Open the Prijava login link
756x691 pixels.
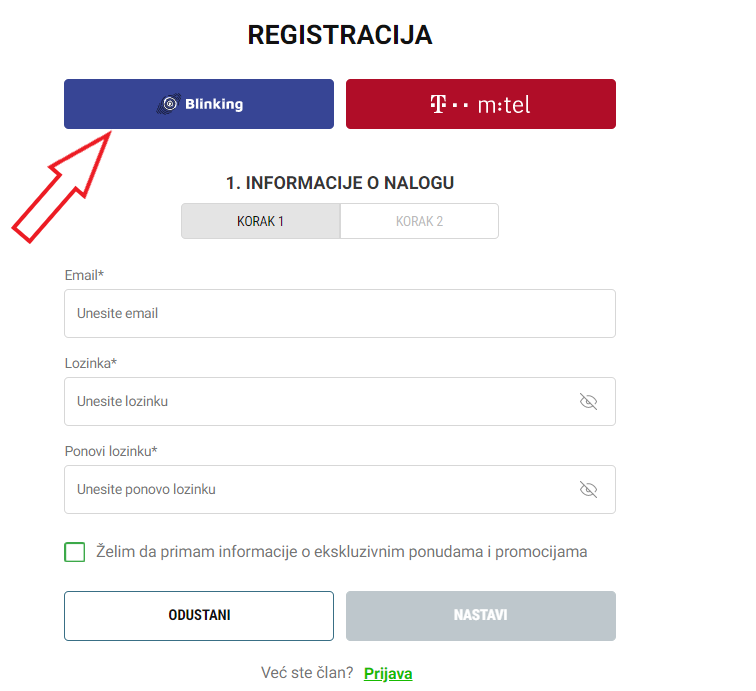click(388, 674)
